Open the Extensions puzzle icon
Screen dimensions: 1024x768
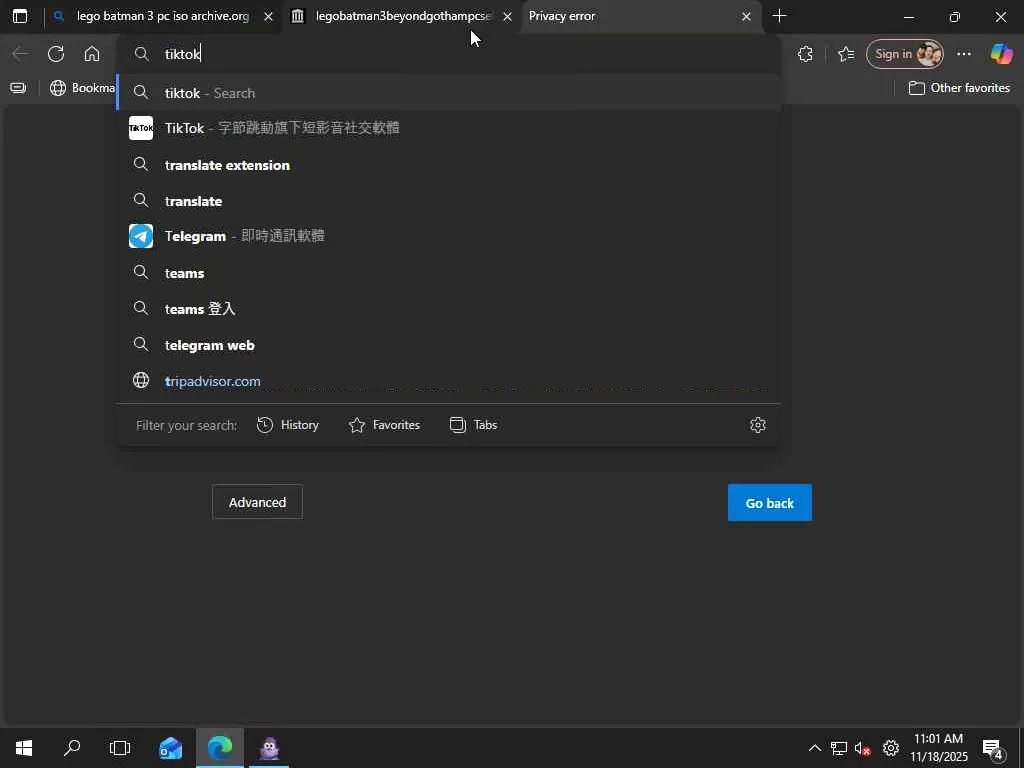point(805,54)
